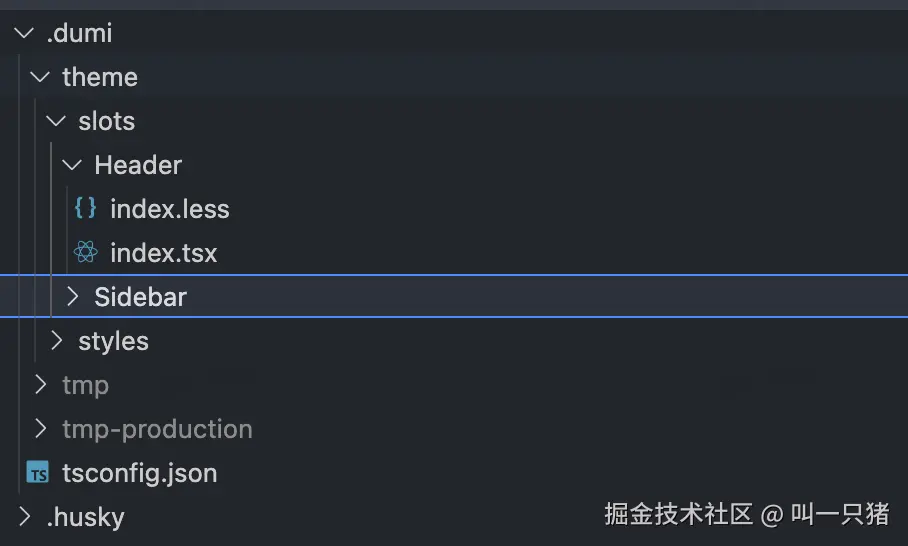Select the tmp-production folder name
908x546 pixels.
(157, 429)
